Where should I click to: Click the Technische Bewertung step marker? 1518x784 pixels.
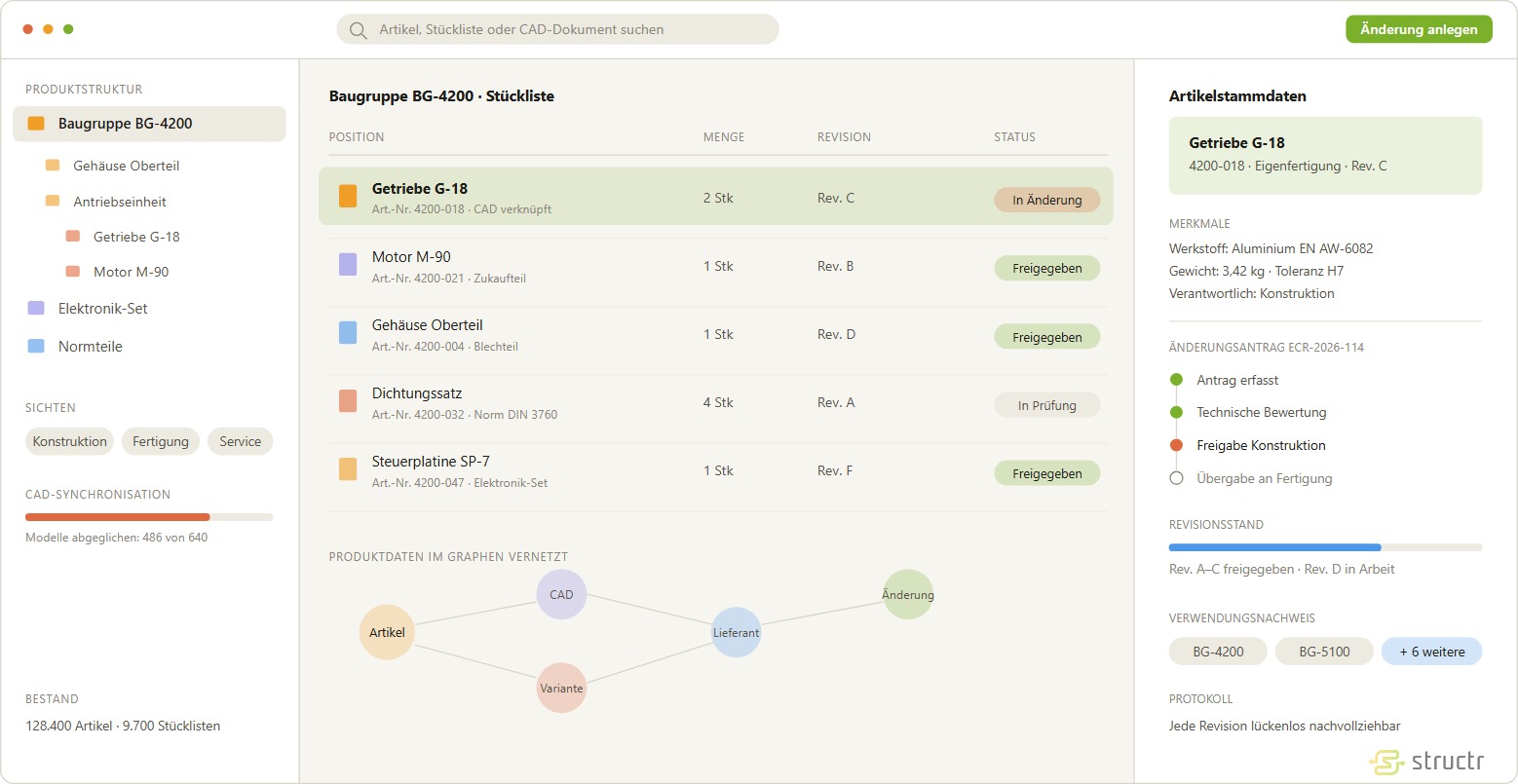pyautogui.click(x=1176, y=412)
